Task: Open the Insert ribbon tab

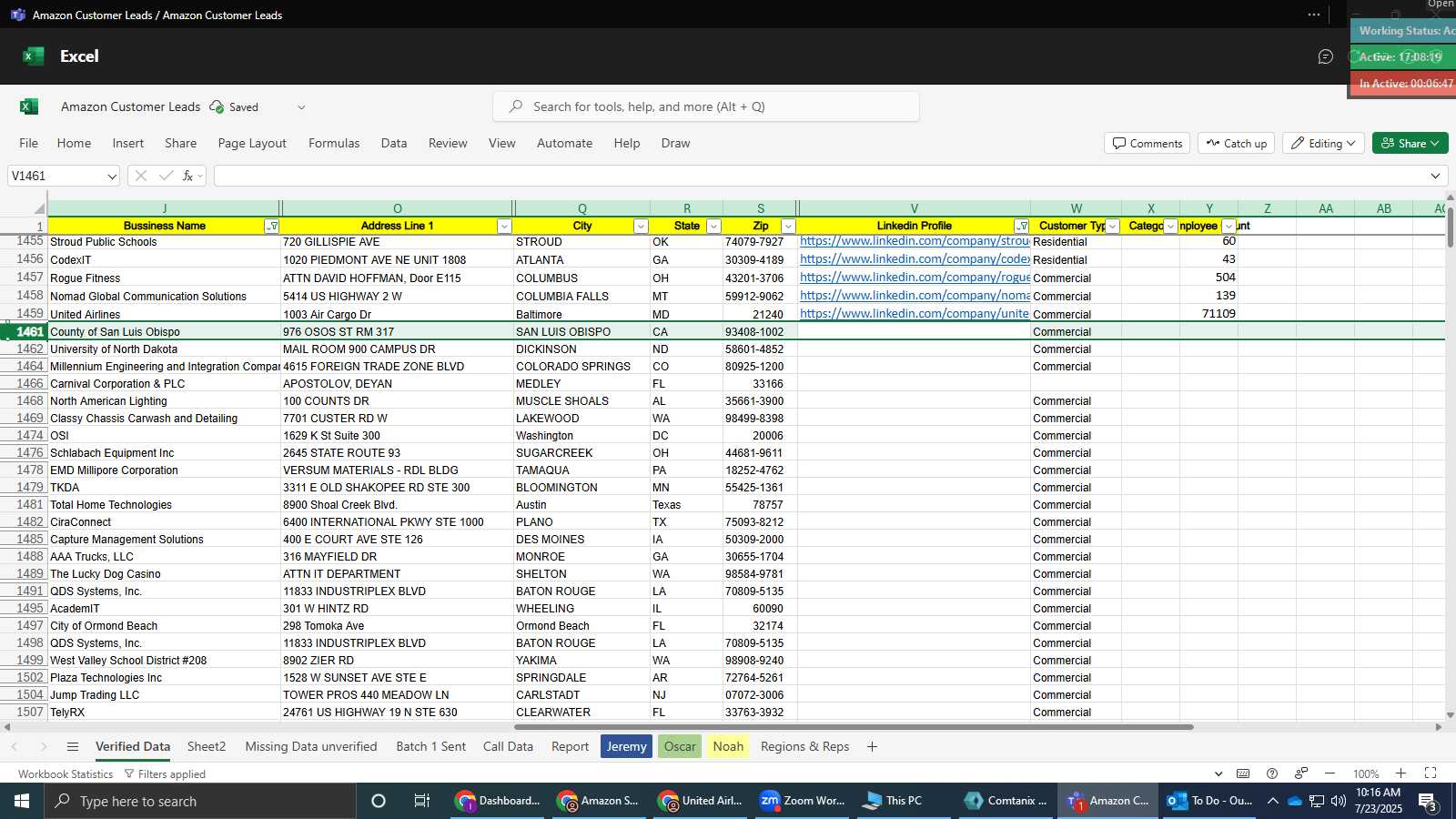Action: (128, 143)
